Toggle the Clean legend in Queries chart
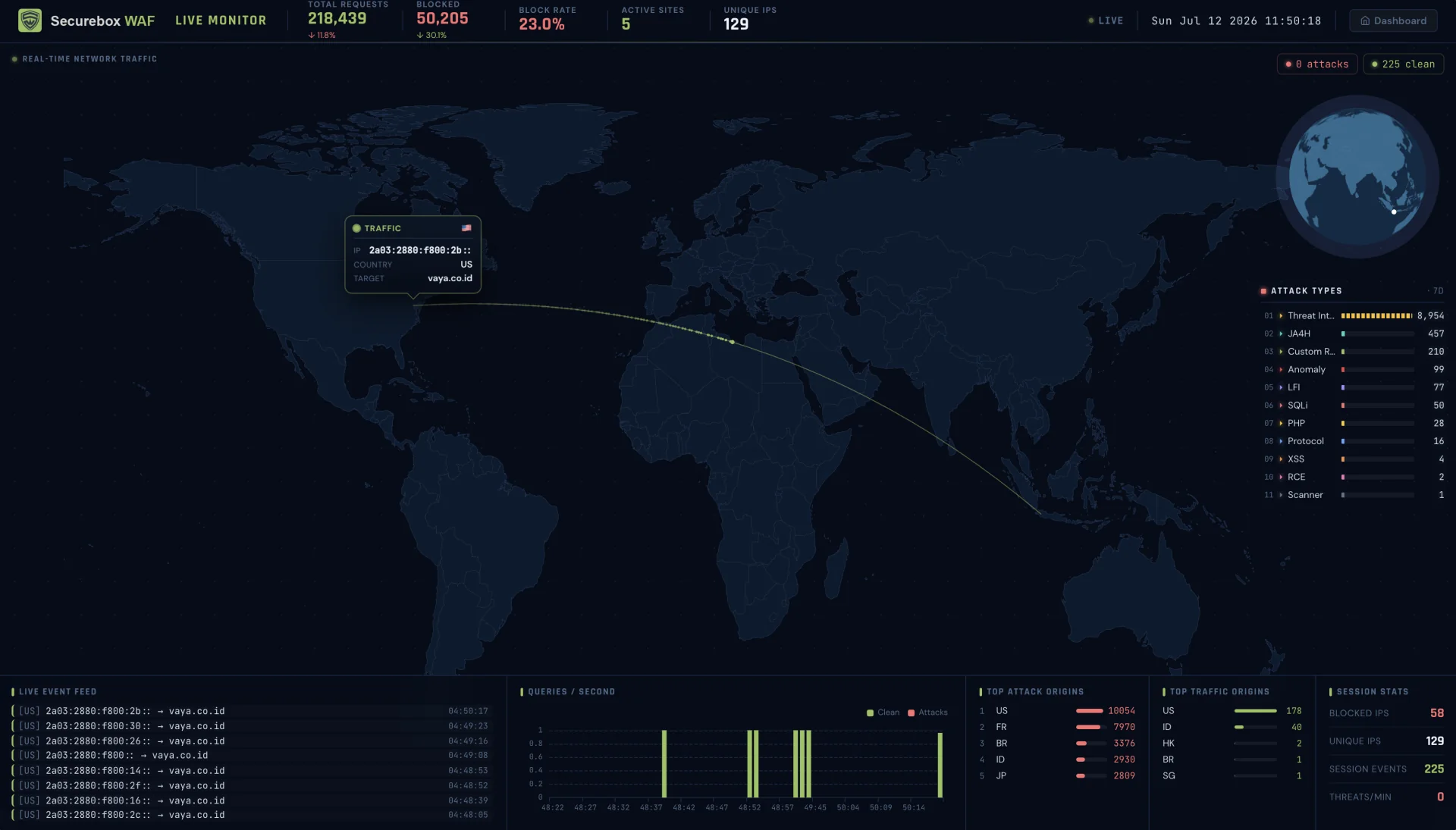 [883, 713]
